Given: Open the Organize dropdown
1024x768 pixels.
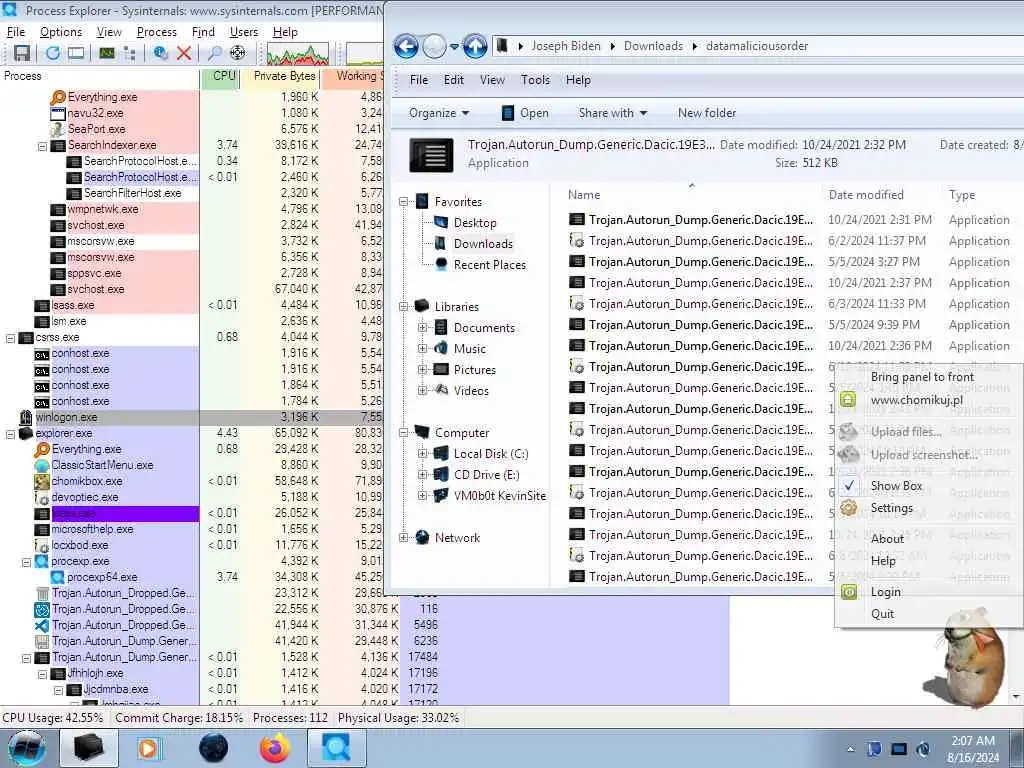Looking at the screenshot, I should [439, 113].
